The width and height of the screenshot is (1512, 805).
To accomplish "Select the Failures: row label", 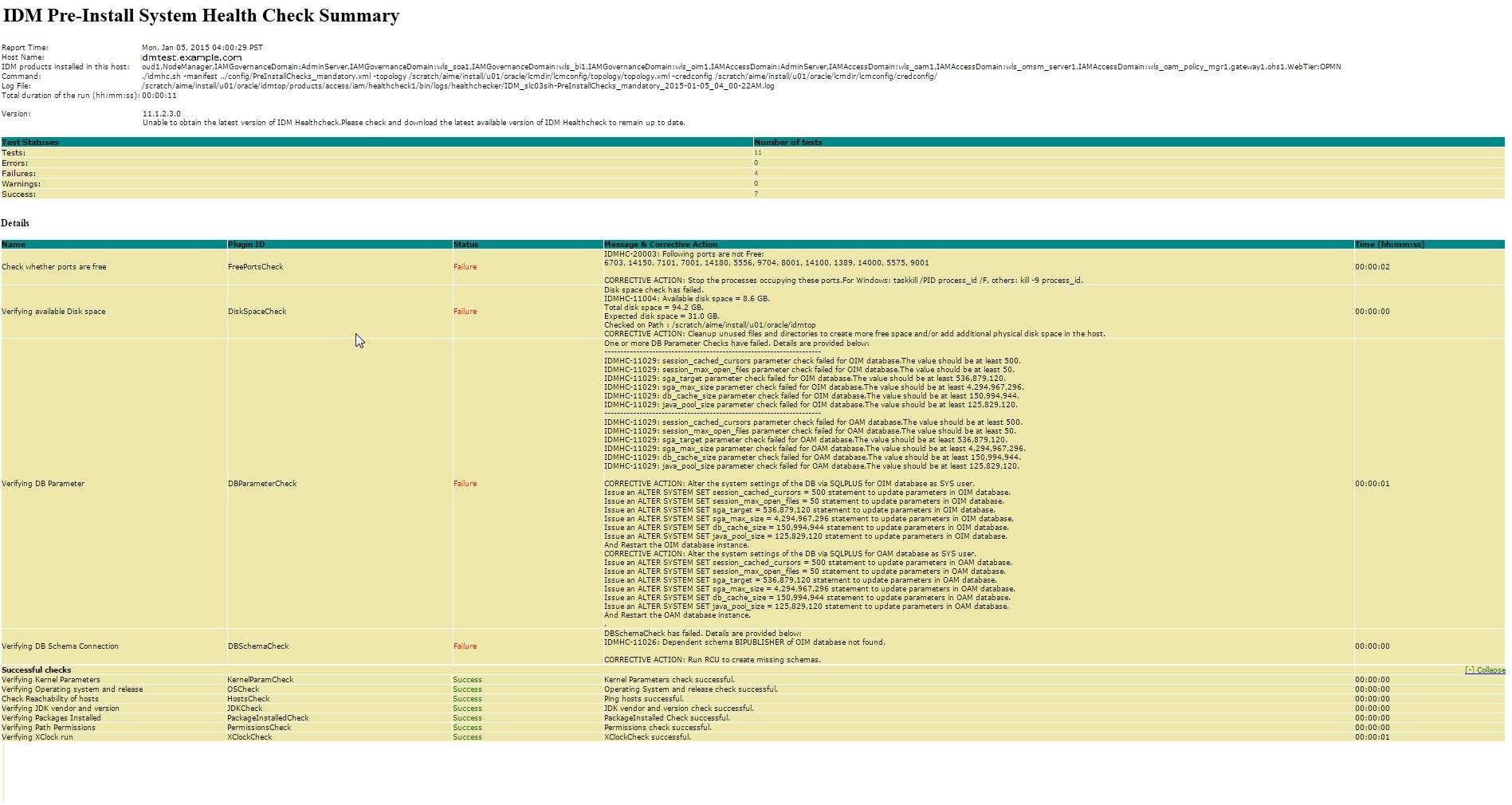I will pos(18,174).
